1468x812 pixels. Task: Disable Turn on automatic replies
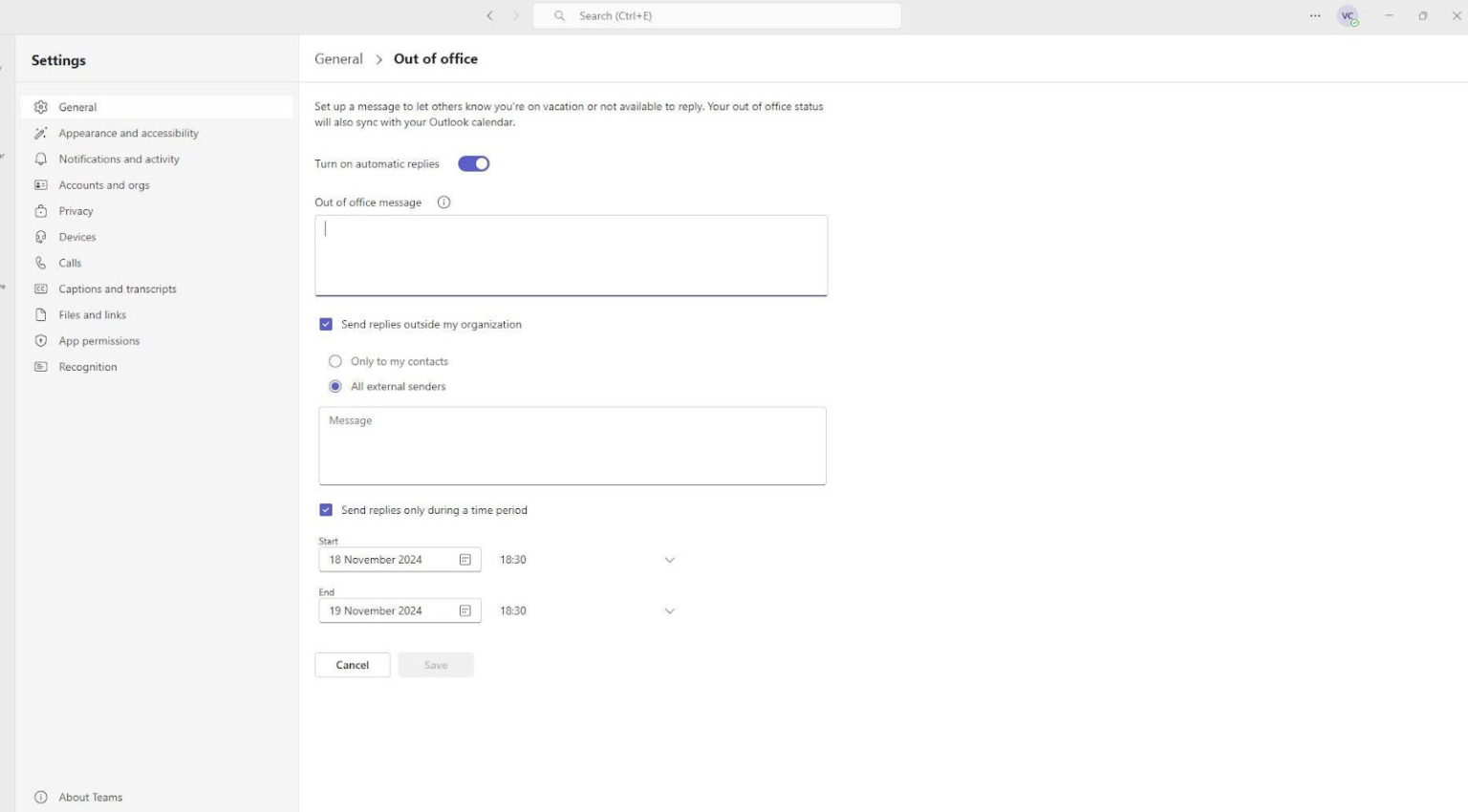tap(473, 163)
